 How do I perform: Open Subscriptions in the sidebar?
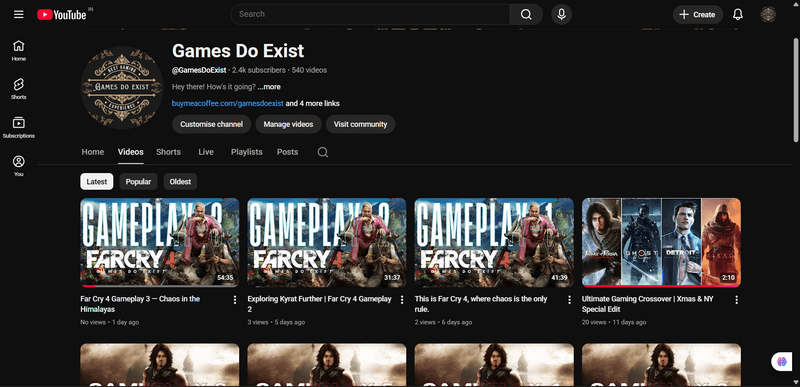click(x=19, y=127)
